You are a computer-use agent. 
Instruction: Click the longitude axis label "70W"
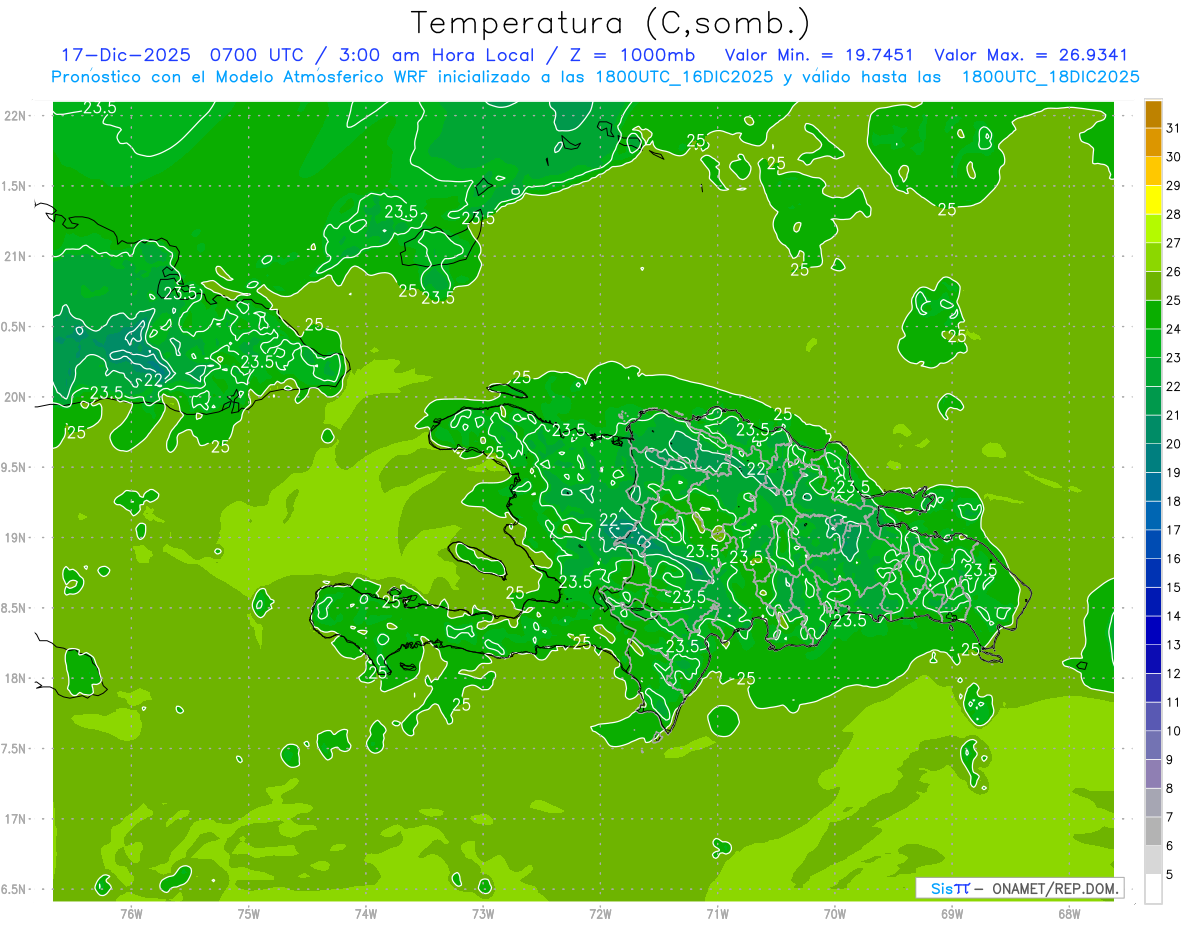(834, 913)
